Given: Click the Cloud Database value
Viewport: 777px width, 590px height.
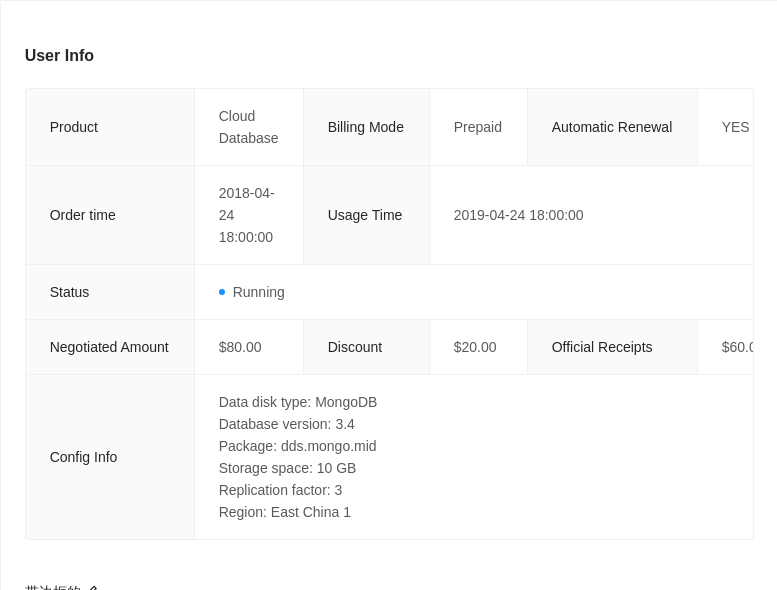Looking at the screenshot, I should (248, 127).
